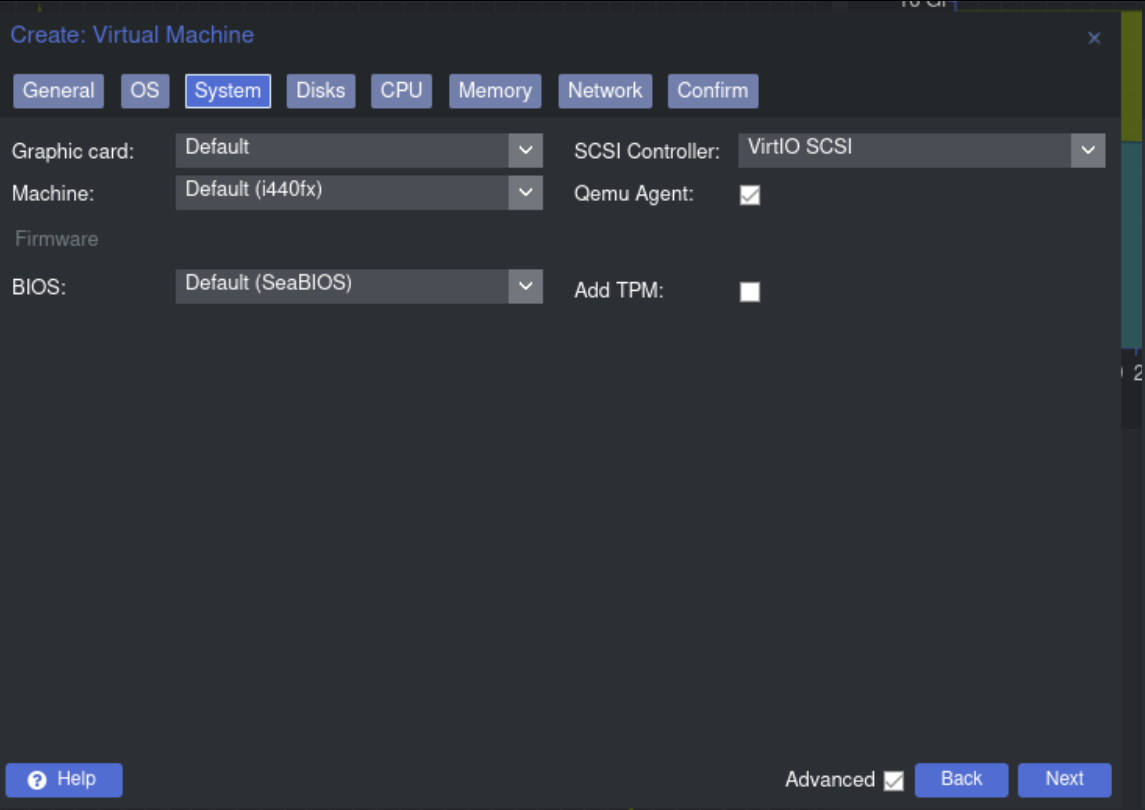Open the Network tab
The image size is (1145, 810).
tap(605, 91)
